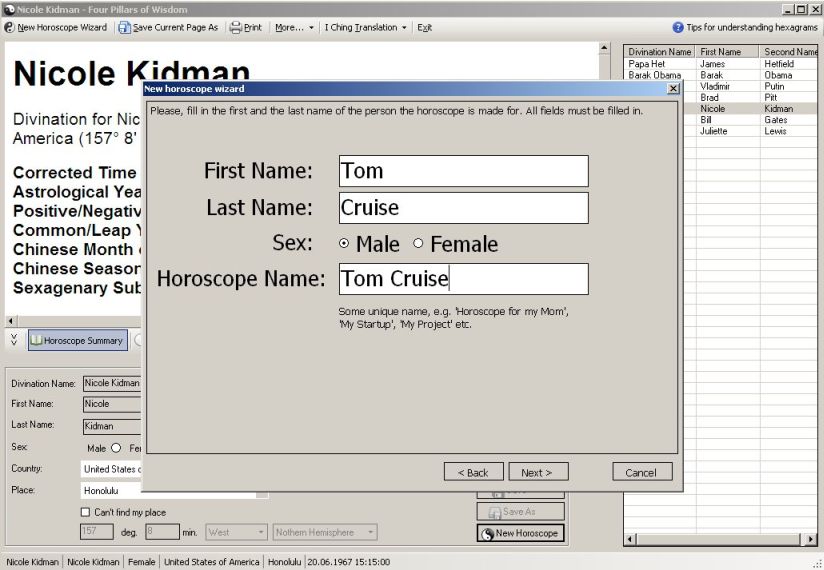Click Save Current Page As toolbar item

coord(168,27)
